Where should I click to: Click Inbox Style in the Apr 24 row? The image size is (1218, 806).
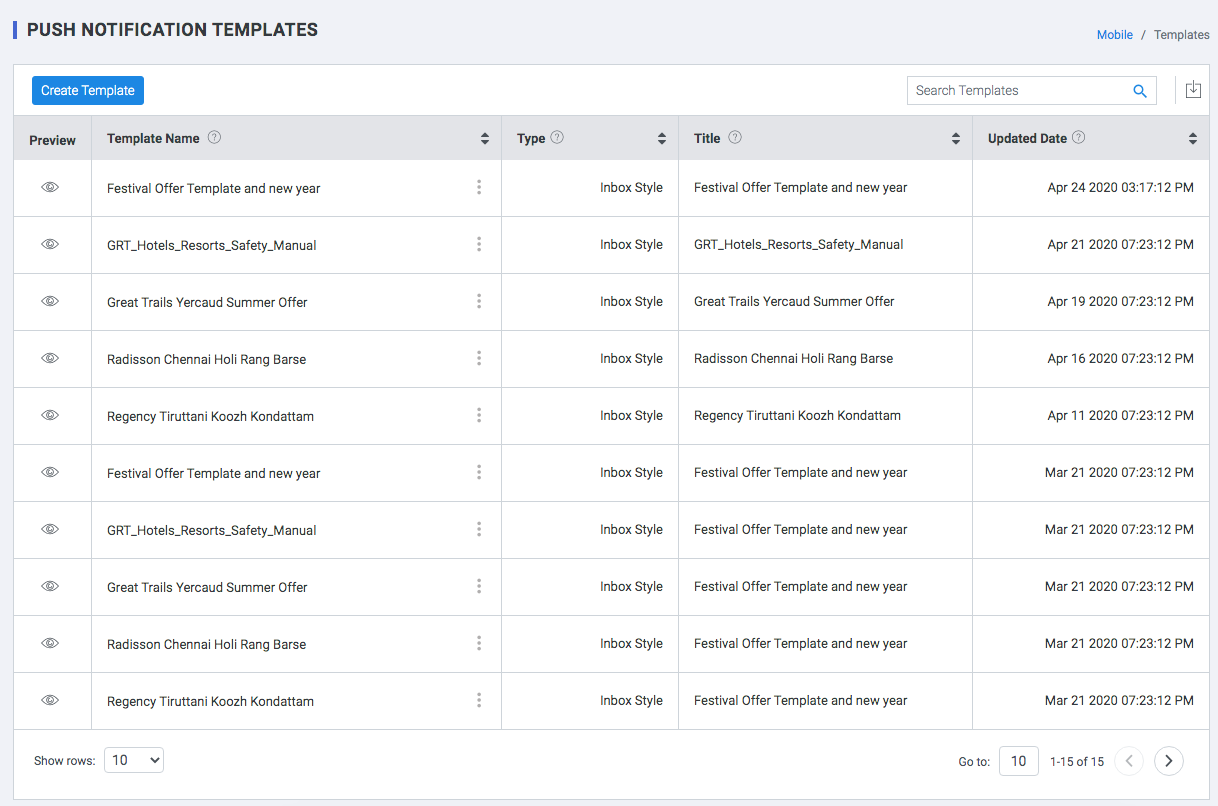point(631,188)
